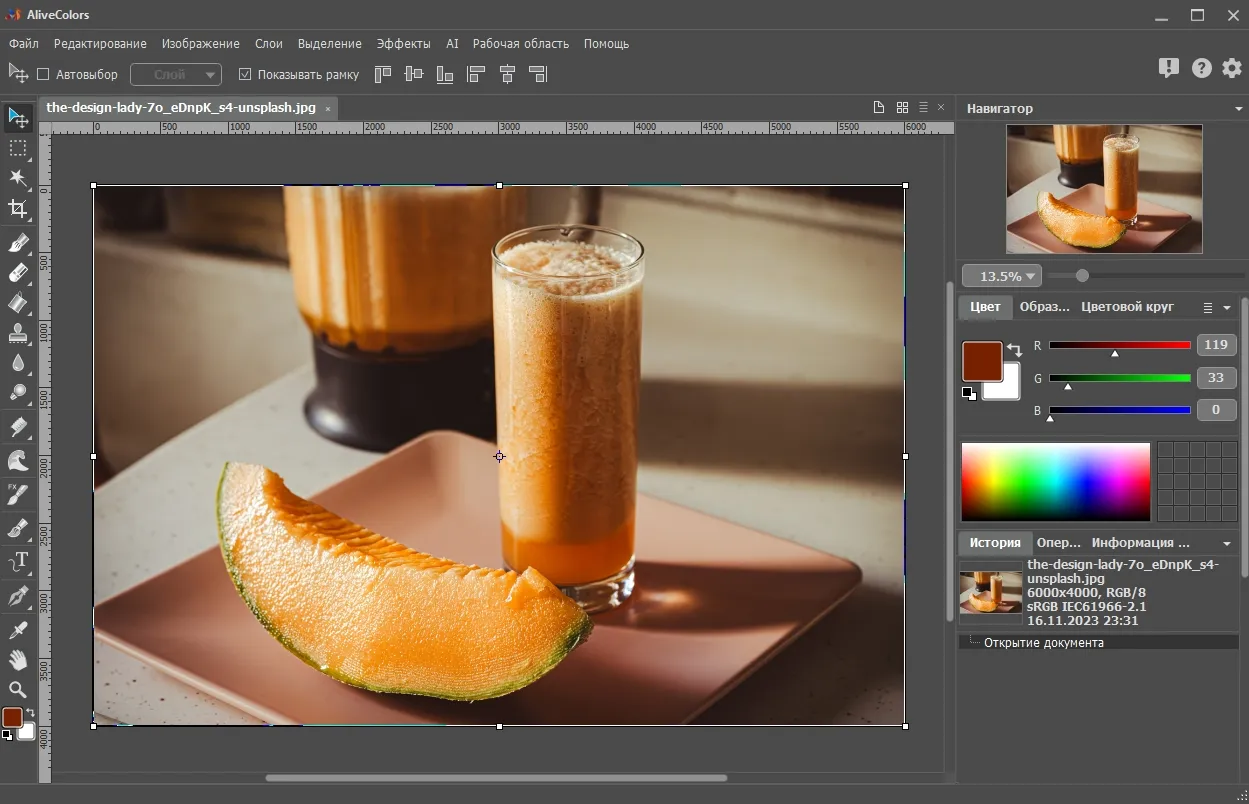Enable the Автовыбор checkbox
Image resolution: width=1249 pixels, height=804 pixels.
pyautogui.click(x=44, y=74)
